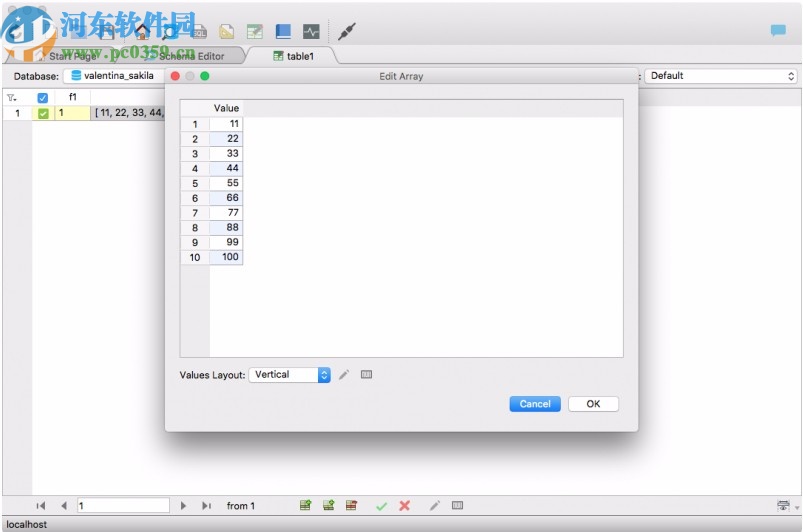Open the SQL editor toolbar icon
The width and height of the screenshot is (803, 532).
click(199, 32)
